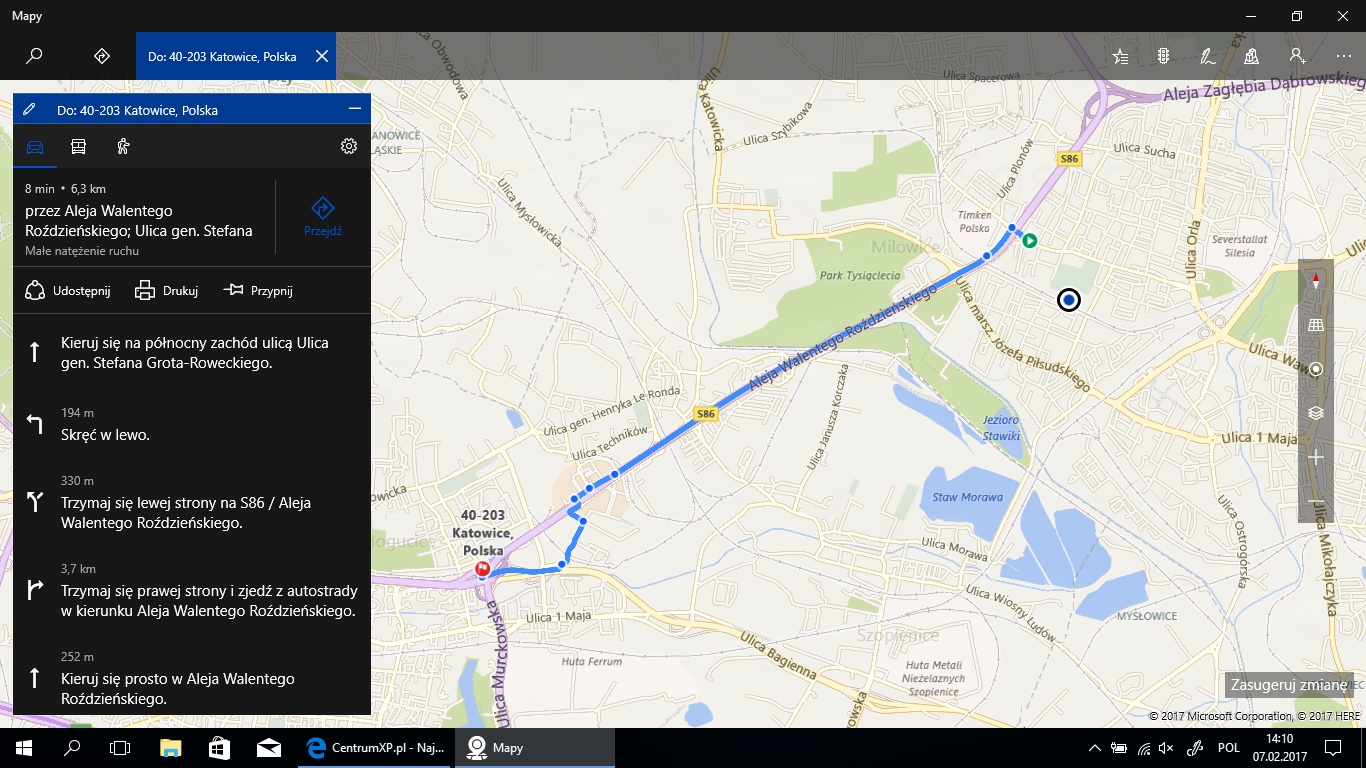The image size is (1366, 768).
Task: Click the battery status tray icon
Action: (x=1119, y=747)
